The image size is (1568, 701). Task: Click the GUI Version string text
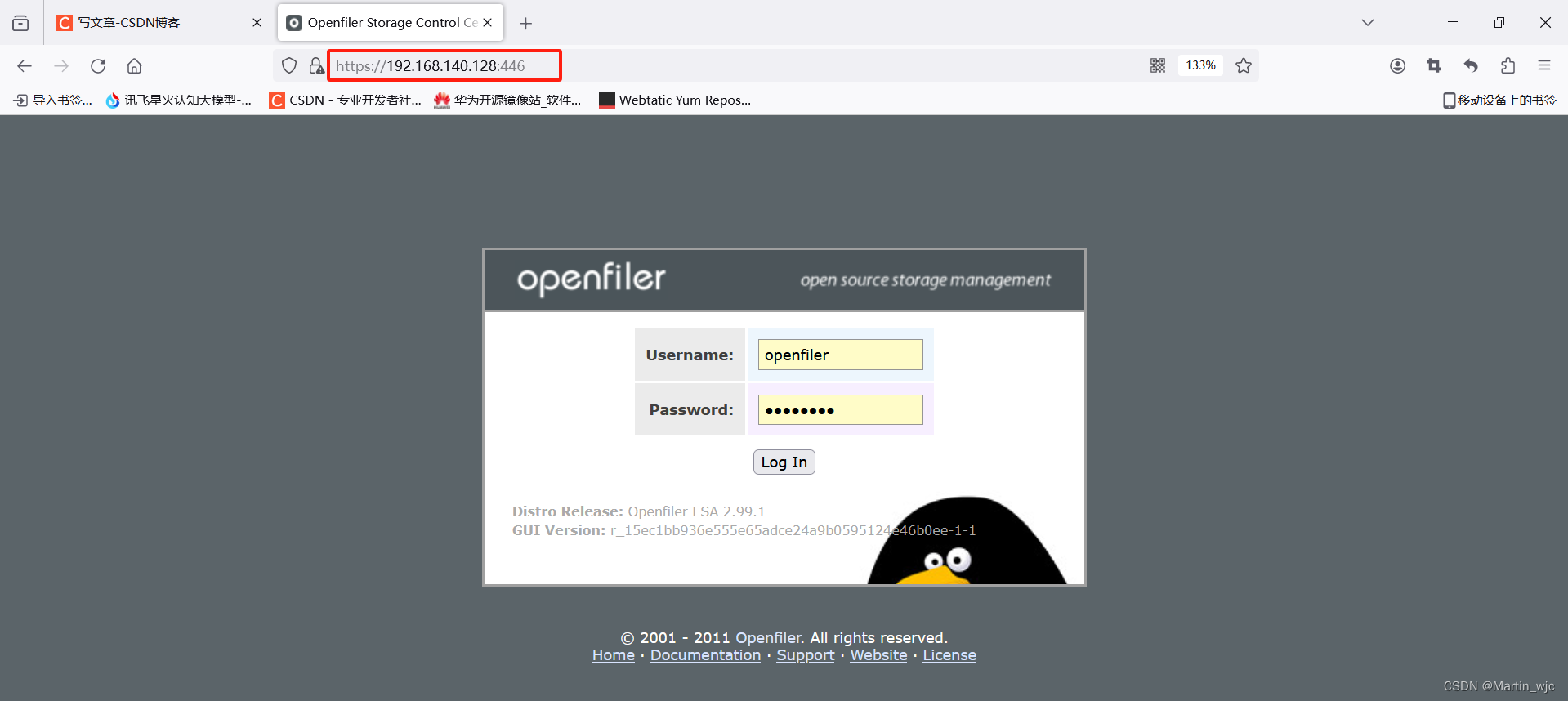point(744,530)
